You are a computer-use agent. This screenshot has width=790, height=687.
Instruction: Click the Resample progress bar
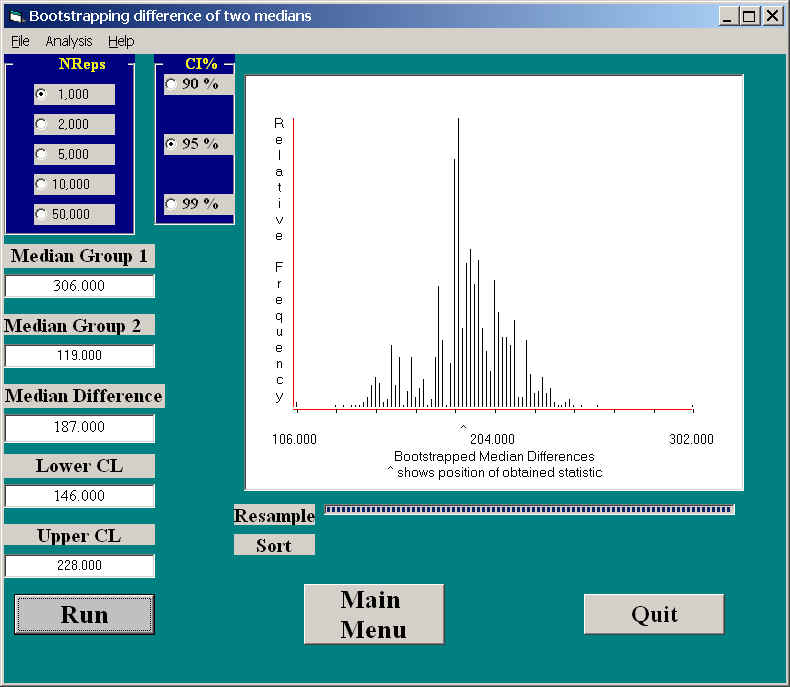(529, 510)
